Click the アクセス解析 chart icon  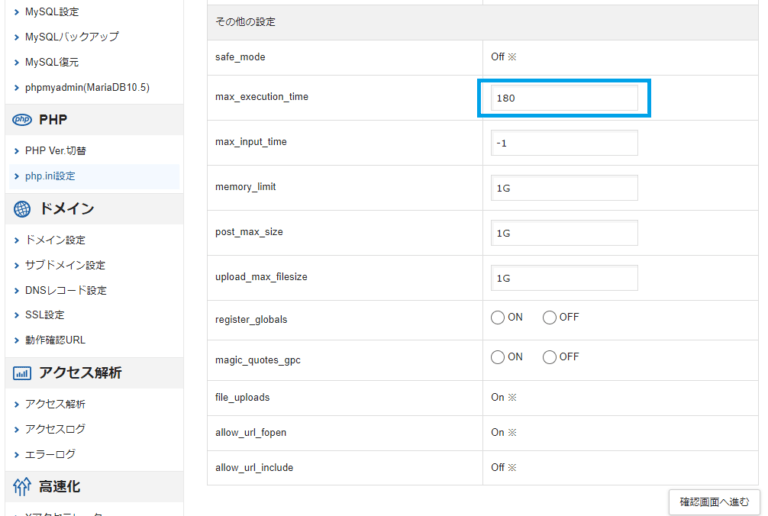(22, 373)
